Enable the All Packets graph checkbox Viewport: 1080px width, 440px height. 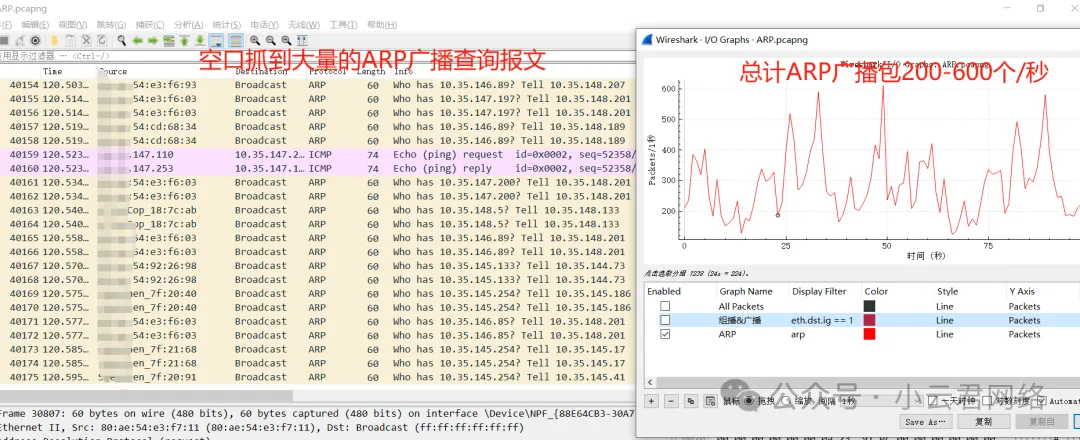665,306
